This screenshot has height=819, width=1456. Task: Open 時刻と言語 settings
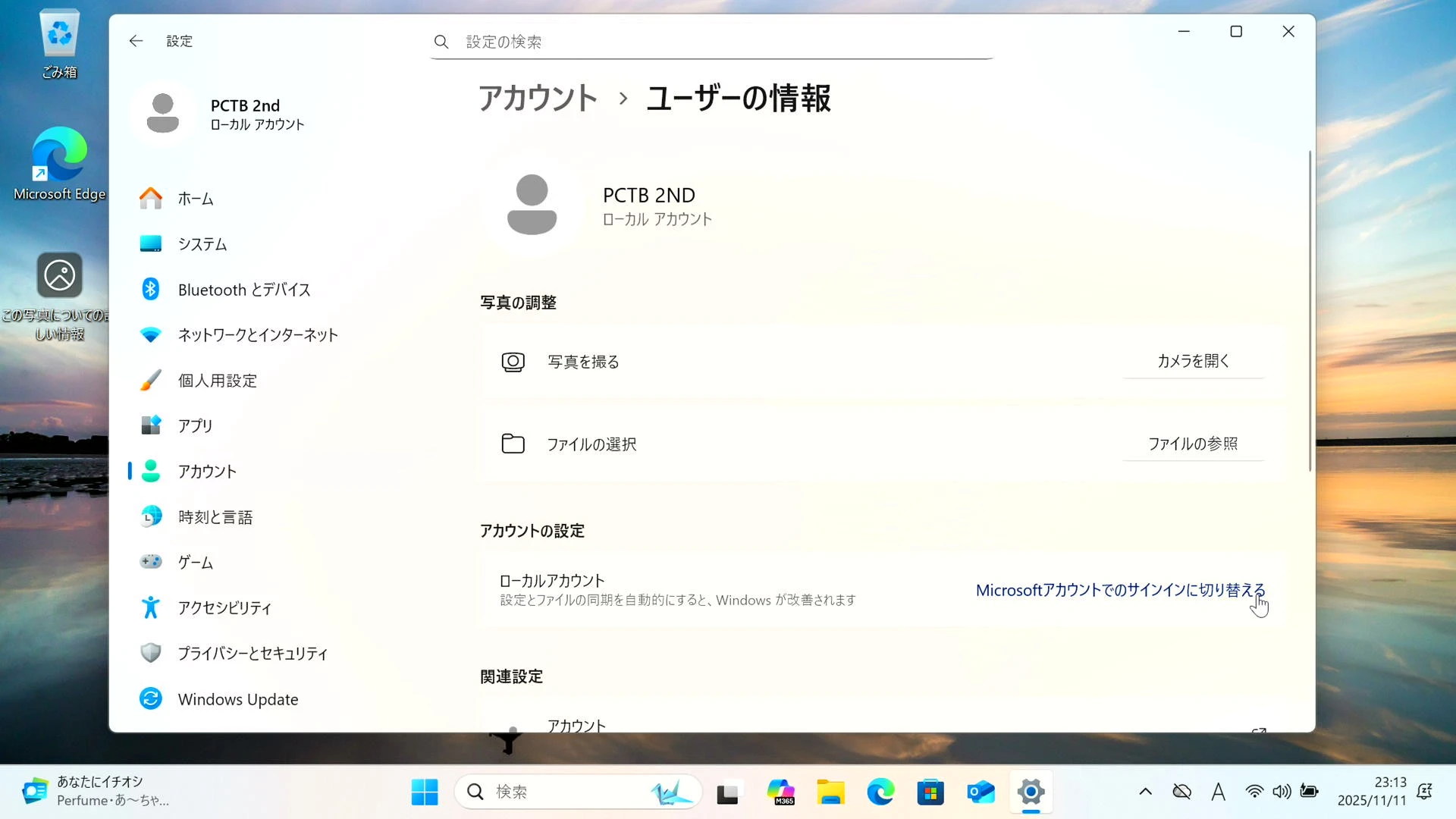[215, 517]
